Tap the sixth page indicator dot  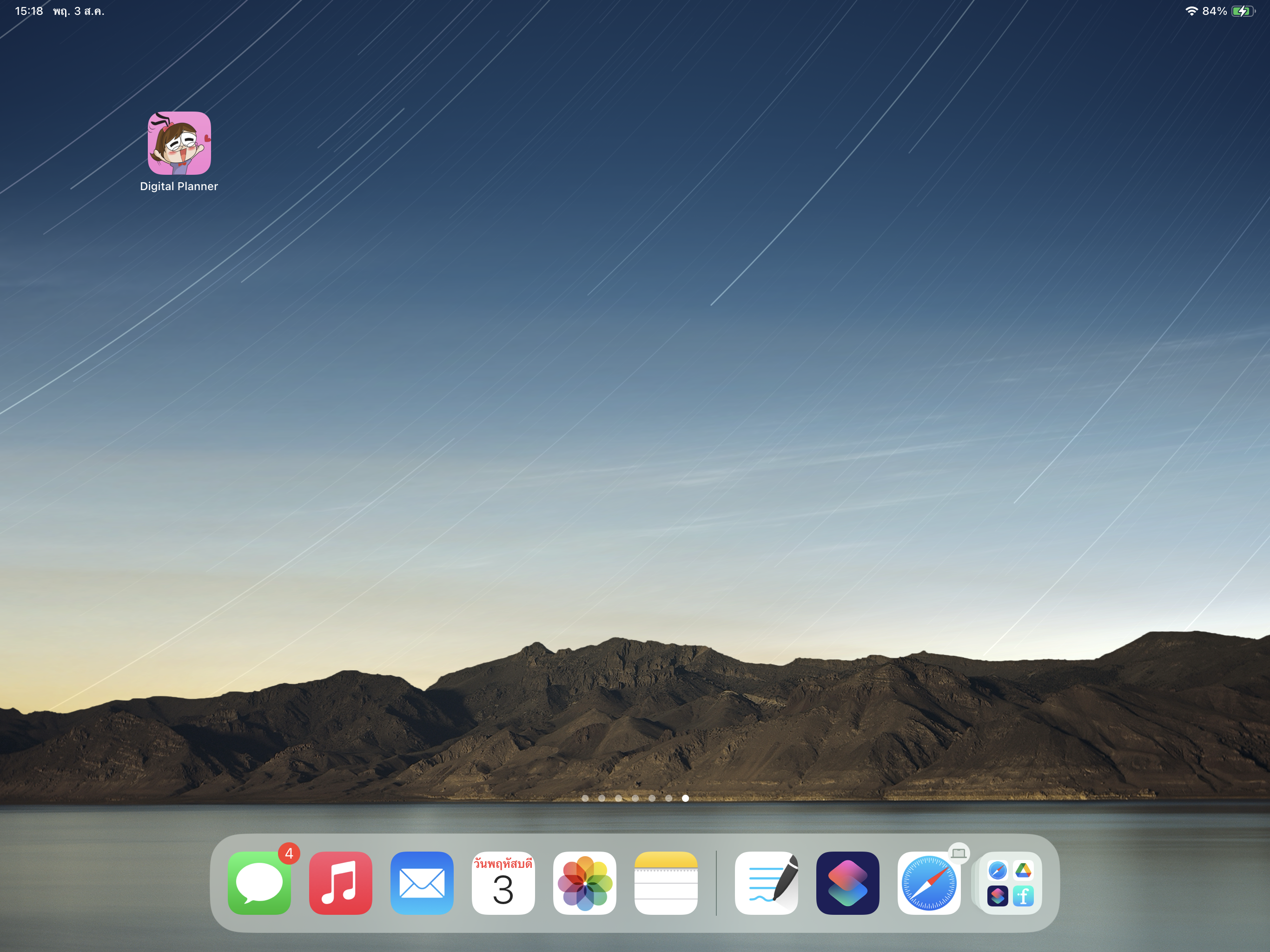(x=668, y=798)
